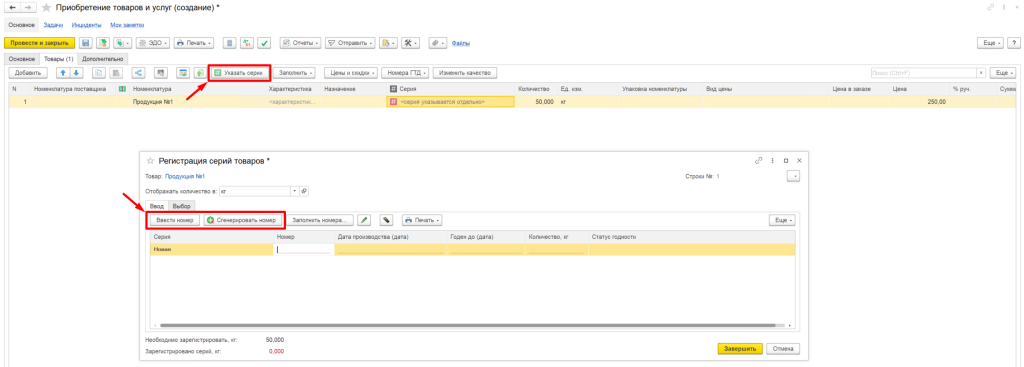The height and width of the screenshot is (367, 1024).
Task: Click the help question mark button
Action: tap(1014, 43)
